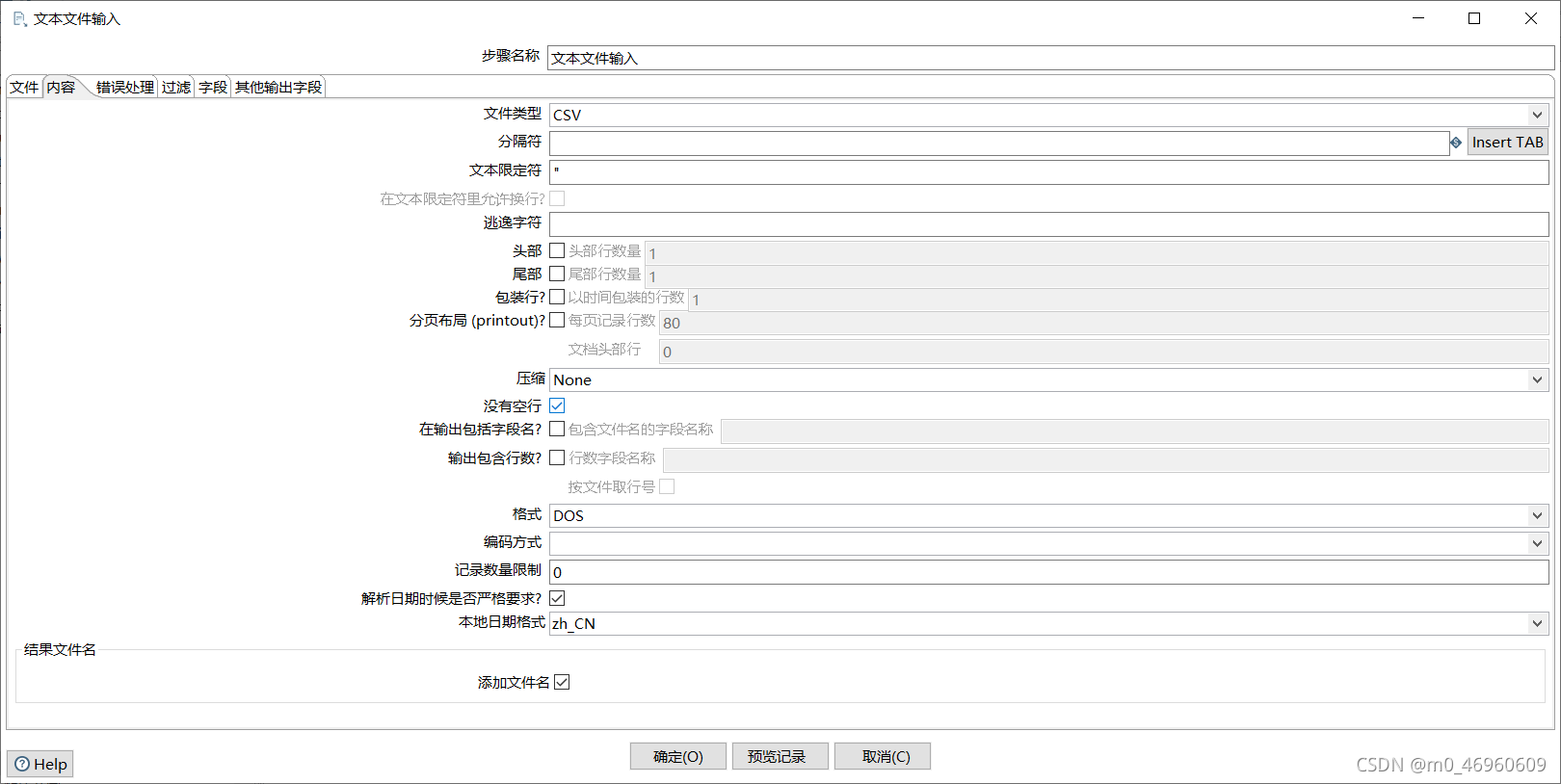Enable the 尾部 checkbox
Image resolution: width=1561 pixels, height=784 pixels.
[x=557, y=274]
